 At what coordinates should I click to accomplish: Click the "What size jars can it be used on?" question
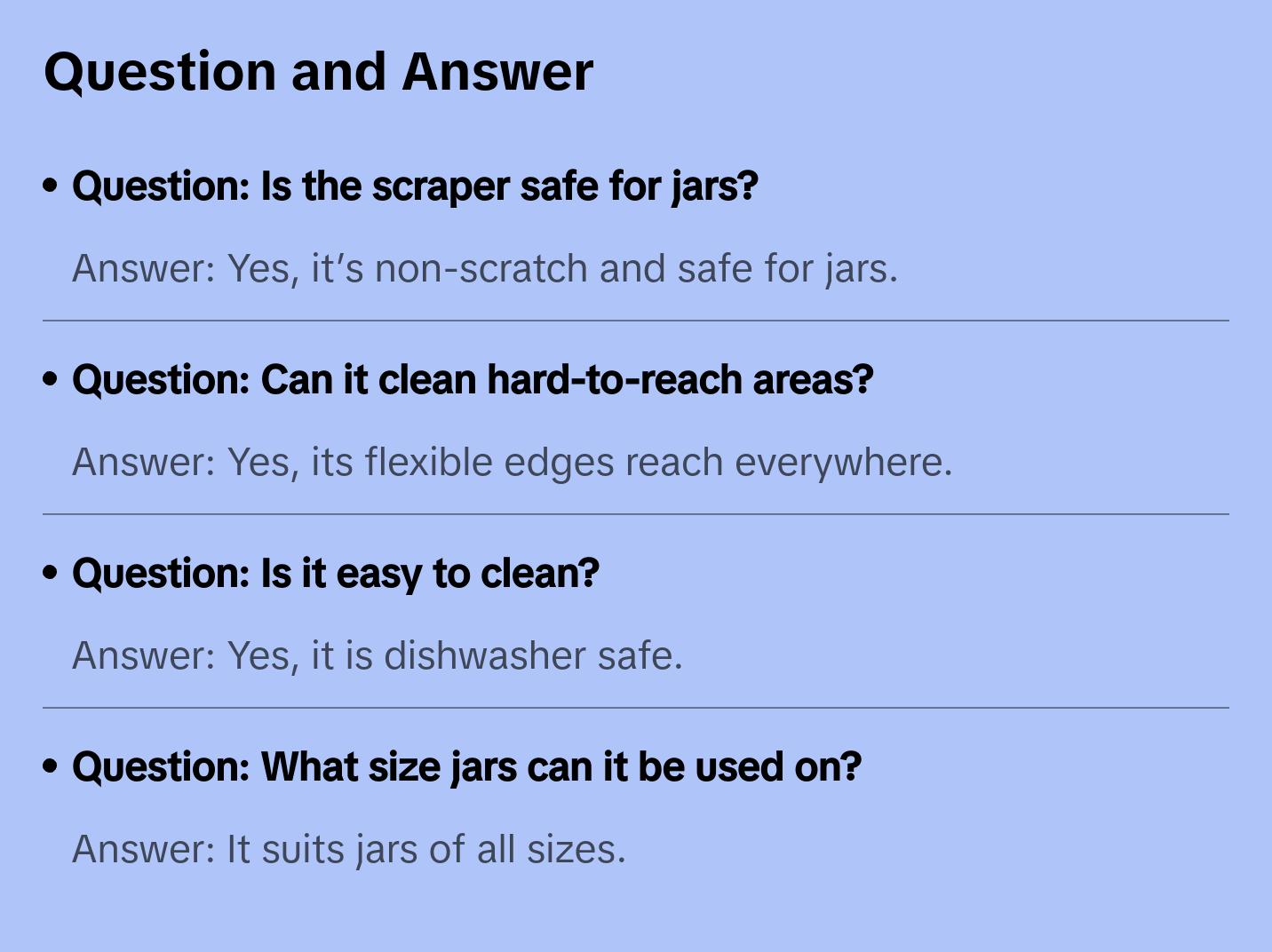pyautogui.click(x=466, y=767)
